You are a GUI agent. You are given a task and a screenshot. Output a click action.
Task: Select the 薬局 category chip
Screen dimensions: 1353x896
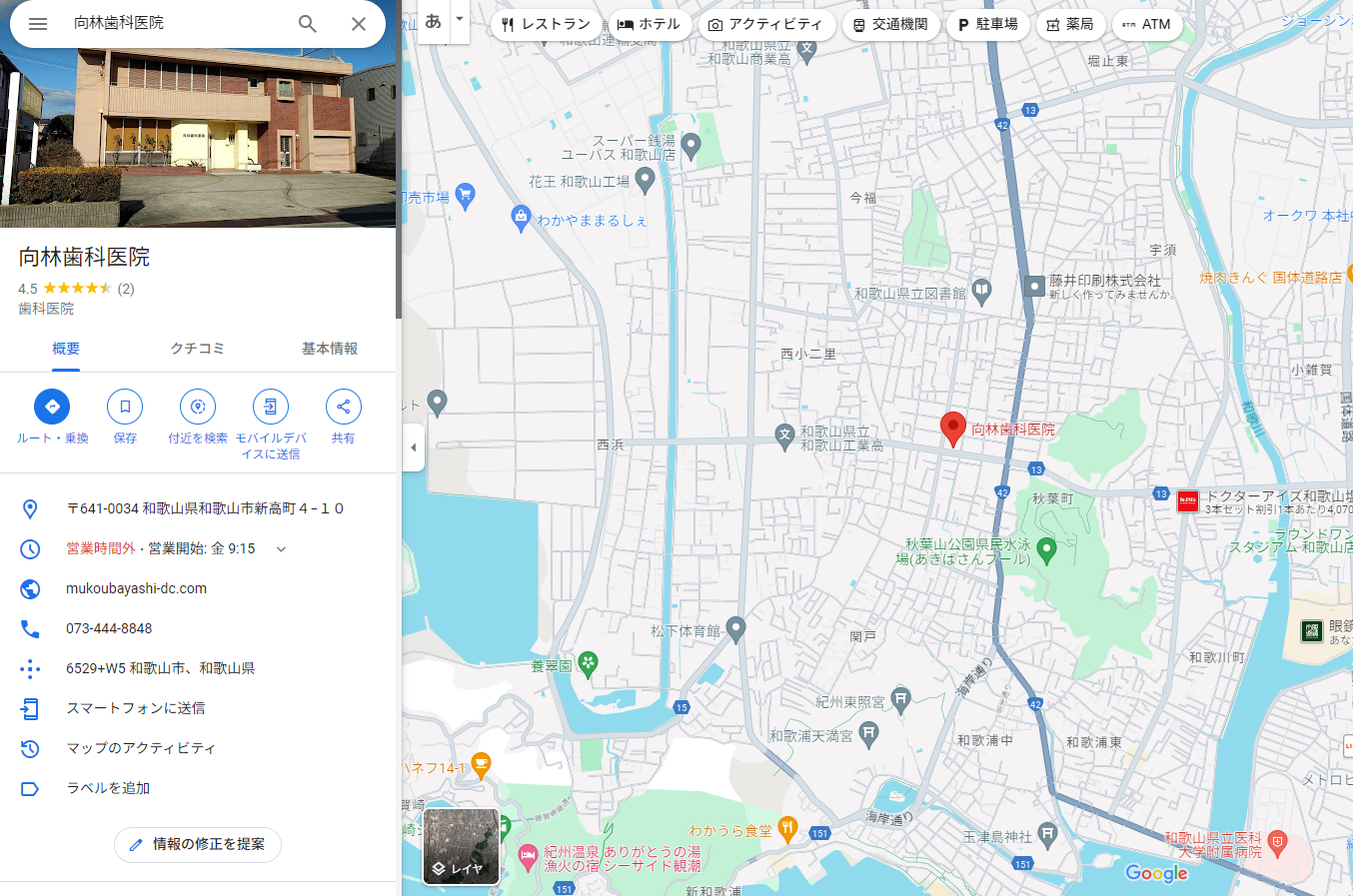point(1069,24)
